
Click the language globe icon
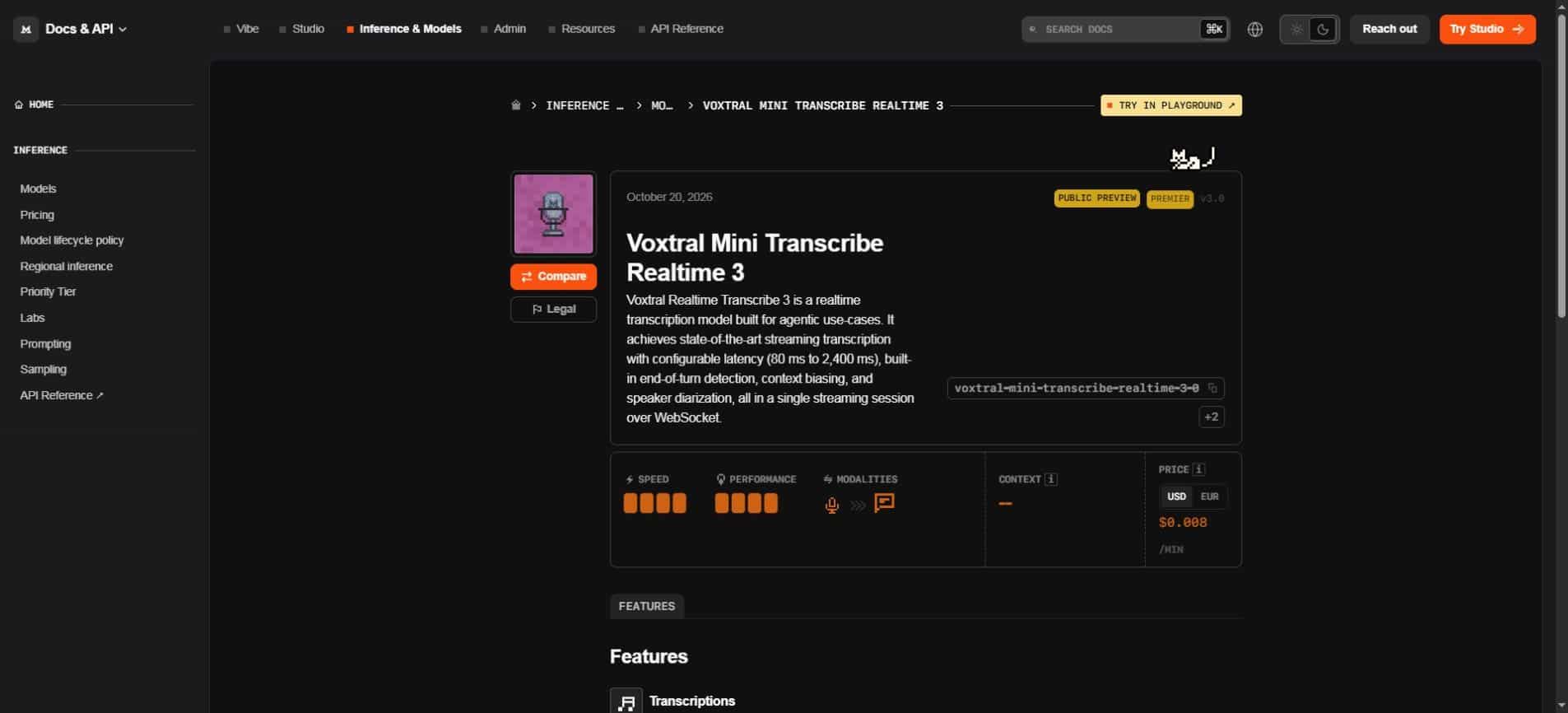tap(1254, 29)
